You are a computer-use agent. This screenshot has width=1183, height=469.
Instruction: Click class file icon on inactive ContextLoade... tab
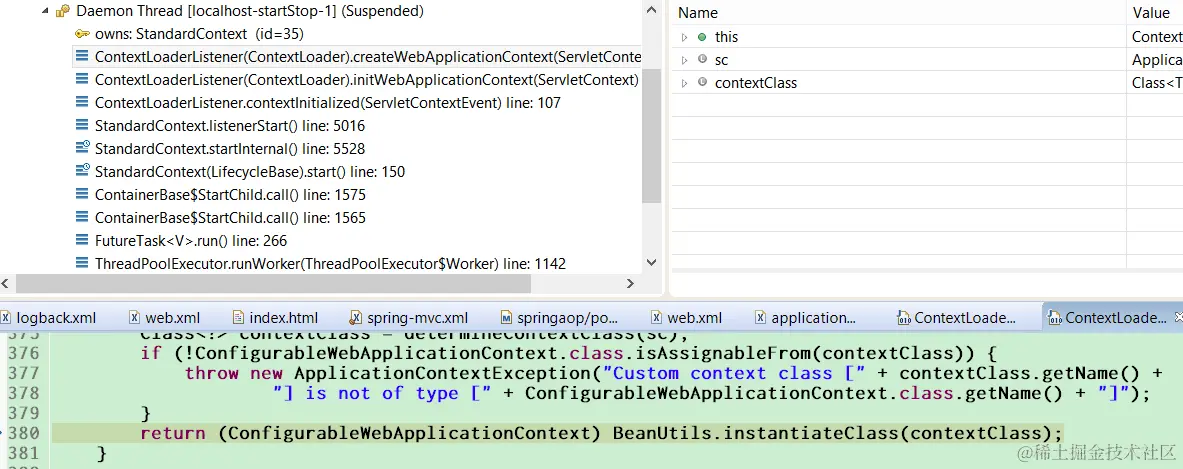pos(905,317)
